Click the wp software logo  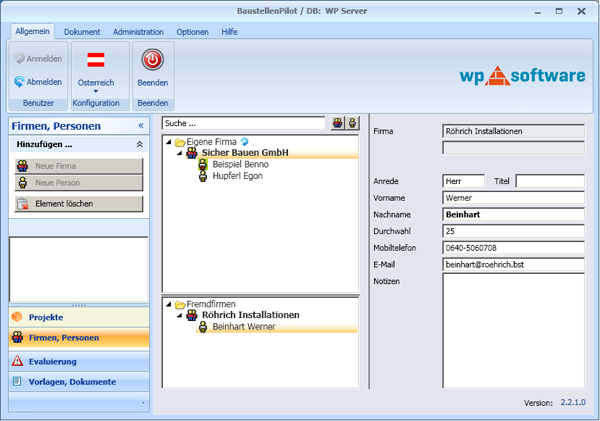[x=524, y=76]
